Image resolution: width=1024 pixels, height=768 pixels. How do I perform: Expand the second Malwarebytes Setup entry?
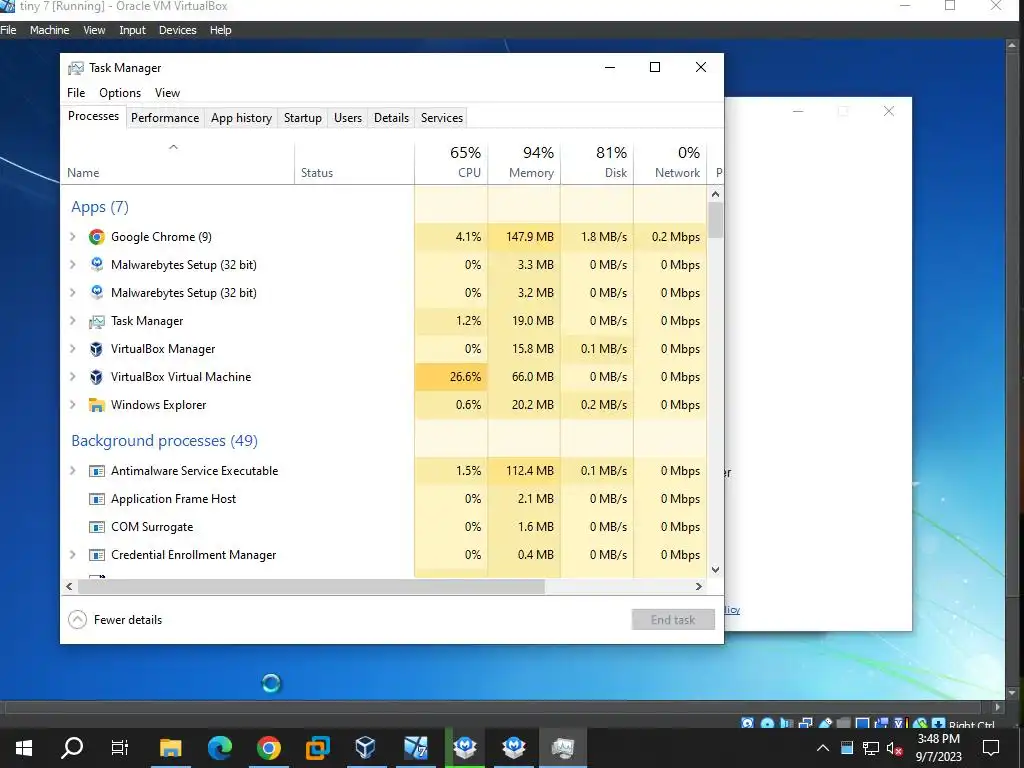tap(73, 293)
